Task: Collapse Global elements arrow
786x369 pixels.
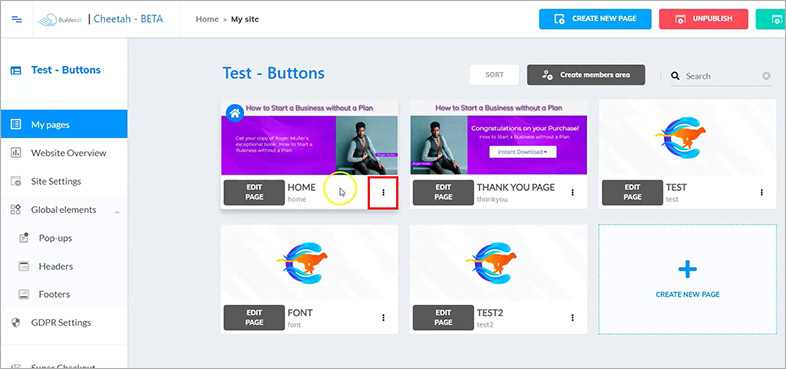Action: pyautogui.click(x=117, y=212)
